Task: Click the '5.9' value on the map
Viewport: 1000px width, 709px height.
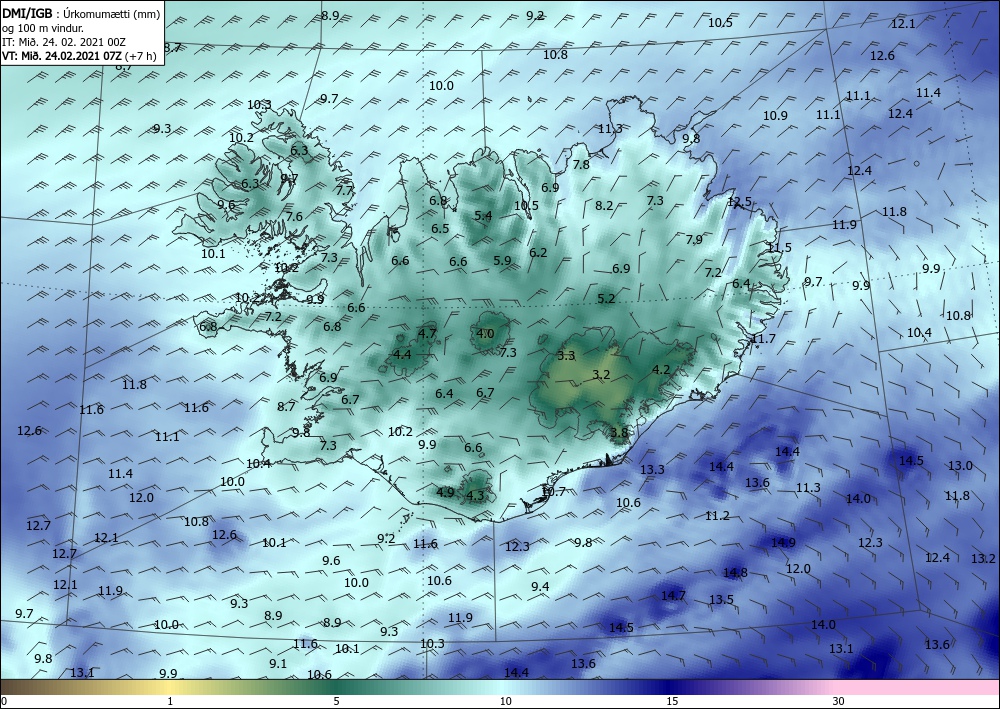Action: tap(503, 260)
